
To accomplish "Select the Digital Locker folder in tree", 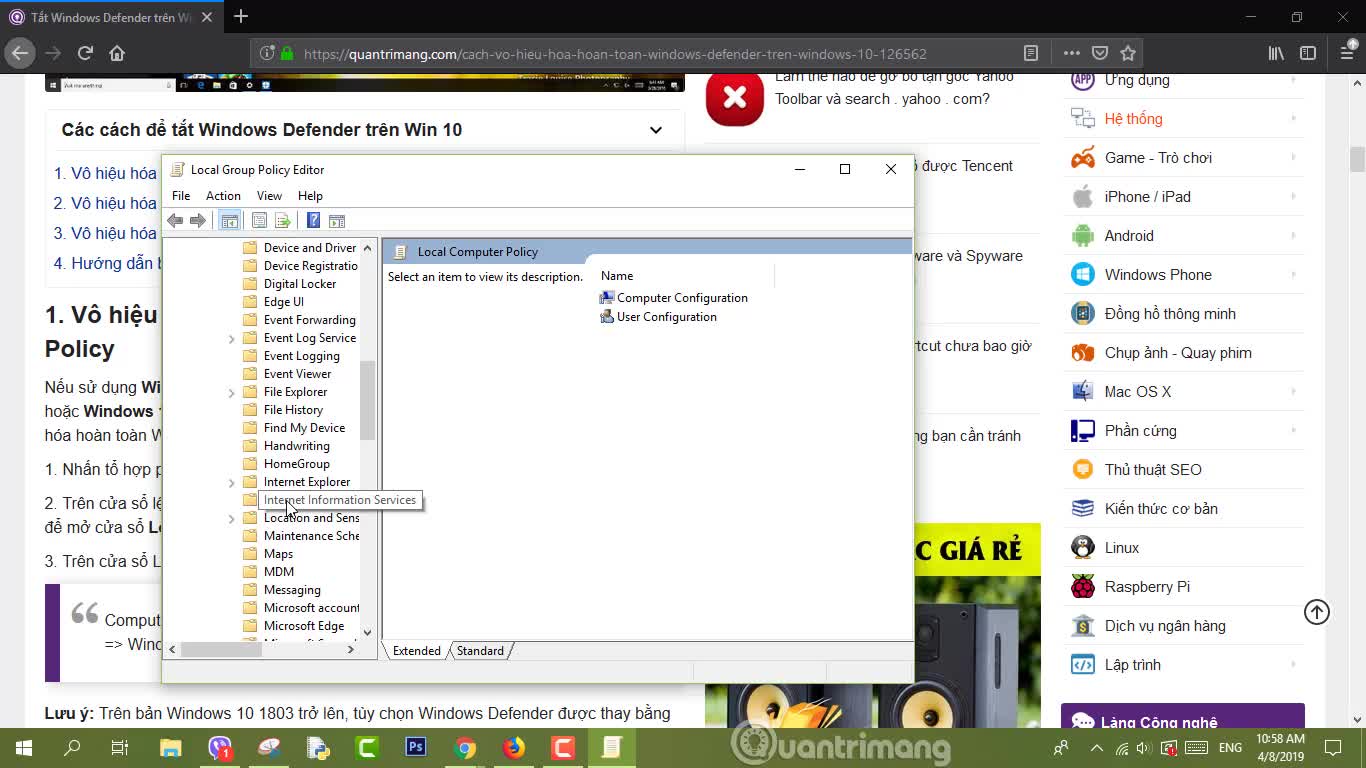I will 299,284.
